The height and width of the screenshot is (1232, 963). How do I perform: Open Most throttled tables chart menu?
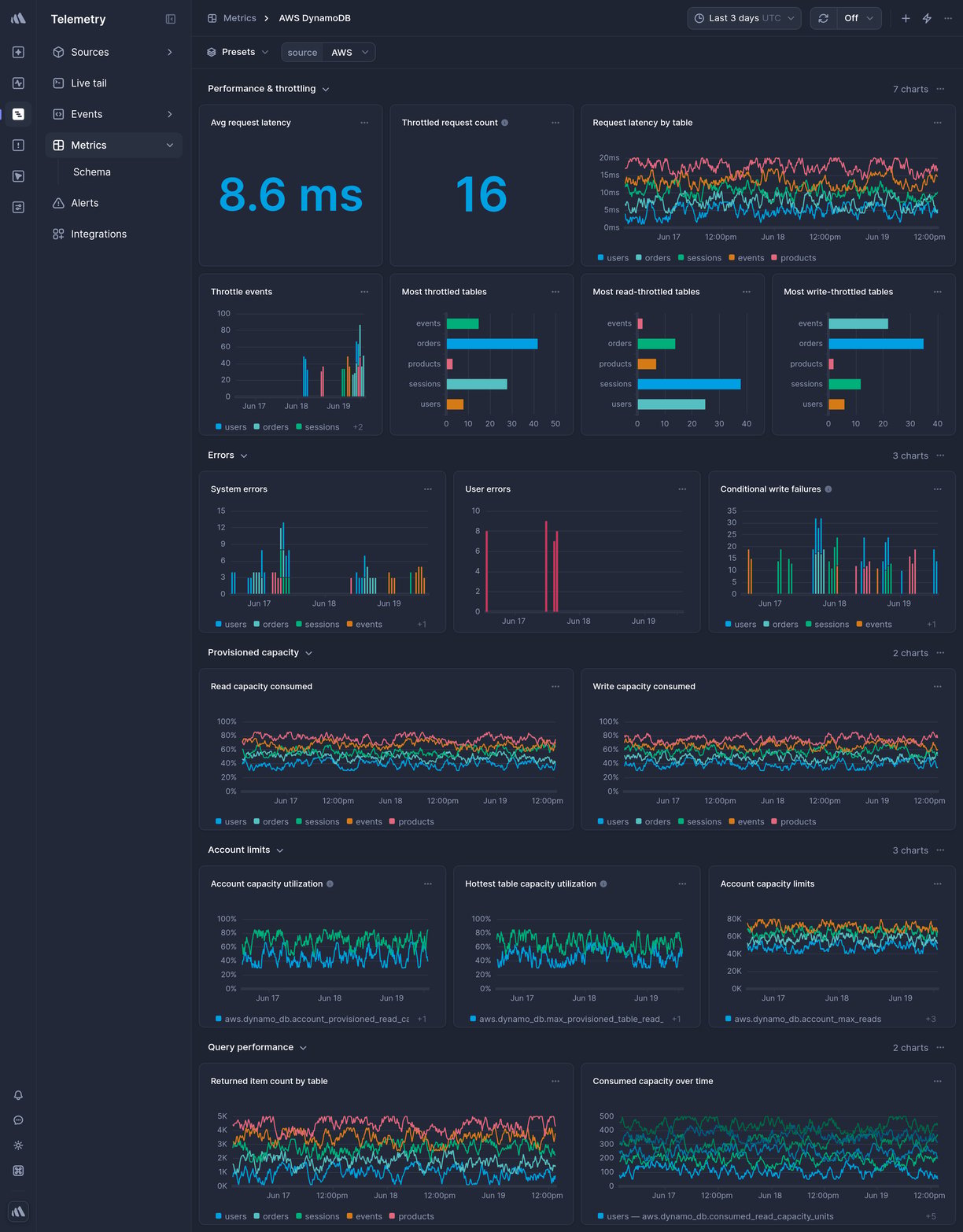tap(555, 292)
